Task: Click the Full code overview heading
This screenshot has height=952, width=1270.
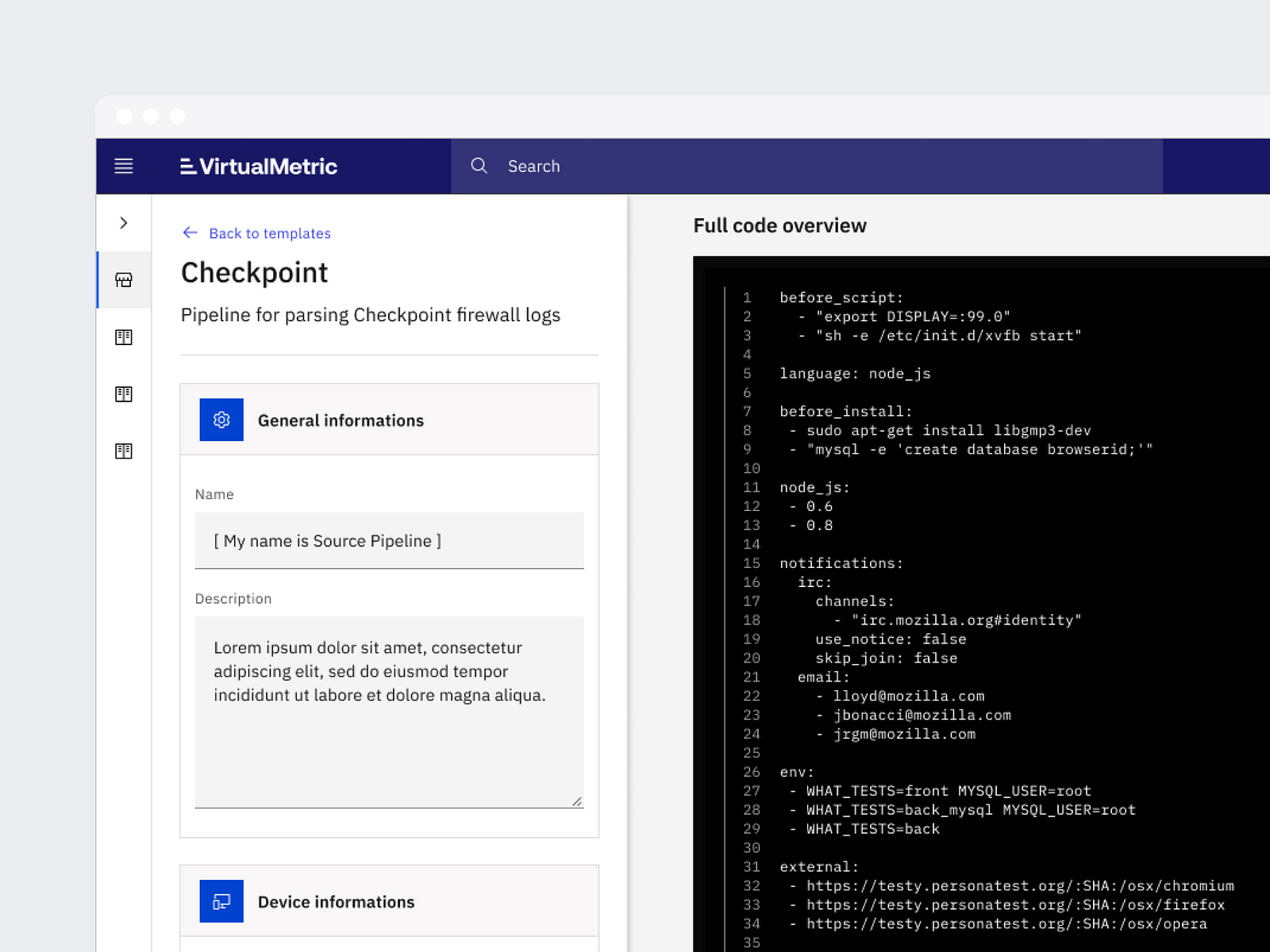Action: coord(779,225)
